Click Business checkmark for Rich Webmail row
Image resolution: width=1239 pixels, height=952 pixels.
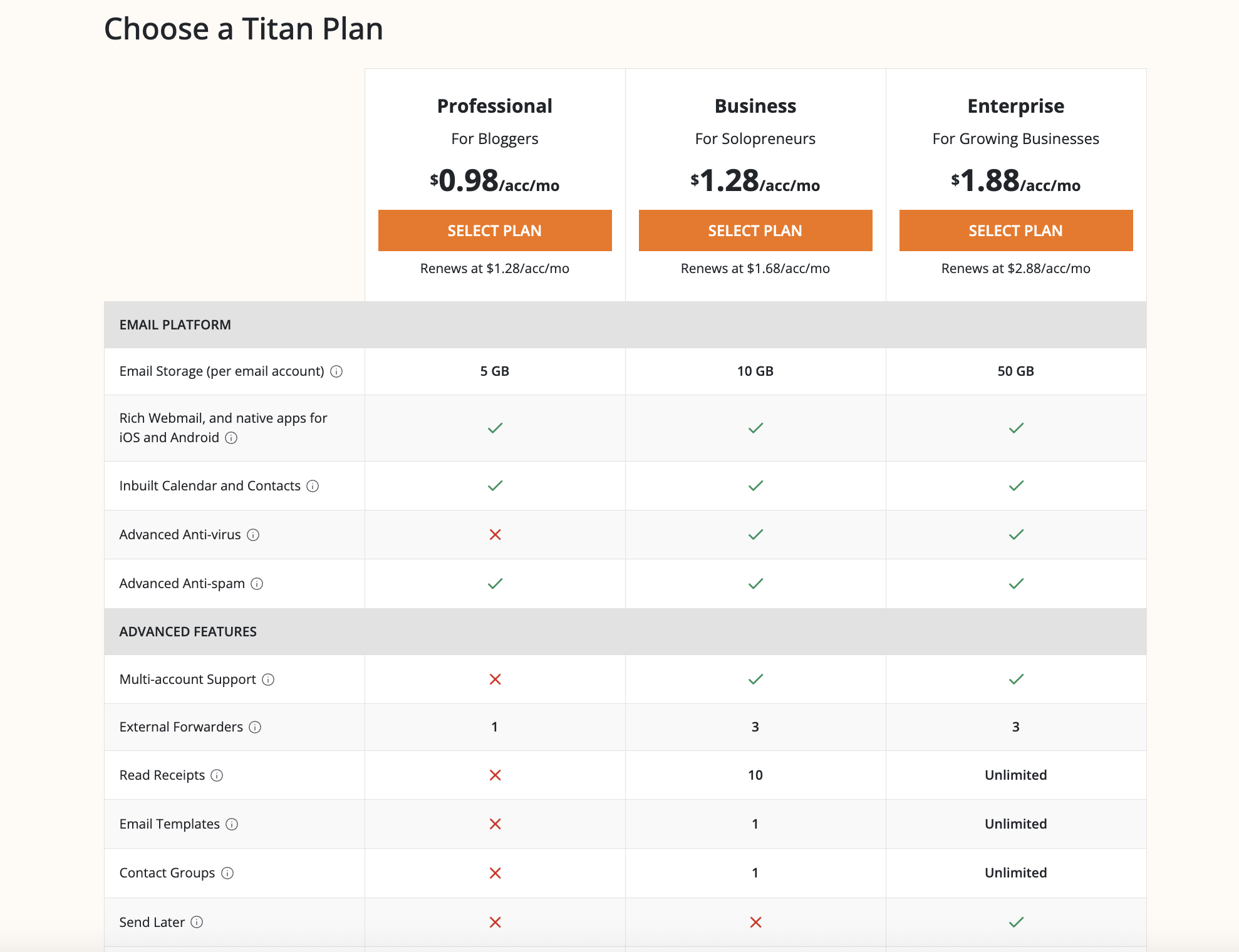click(755, 428)
